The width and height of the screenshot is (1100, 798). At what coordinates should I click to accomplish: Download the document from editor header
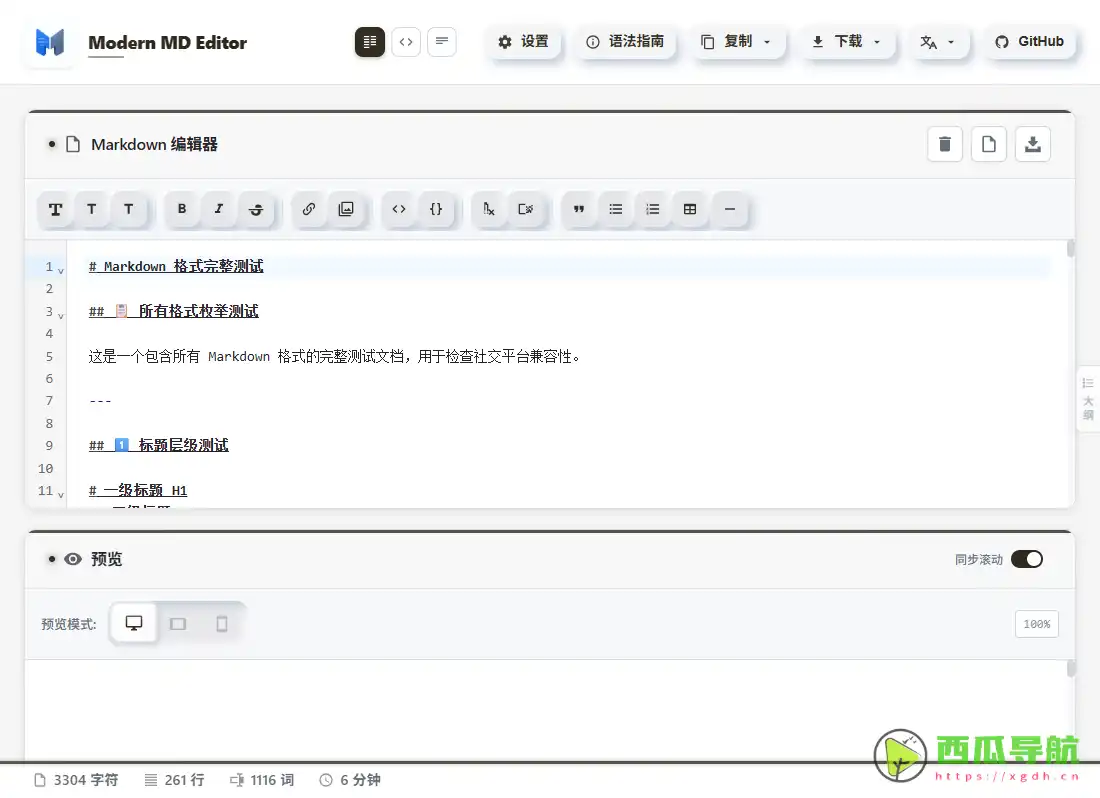tap(1033, 144)
